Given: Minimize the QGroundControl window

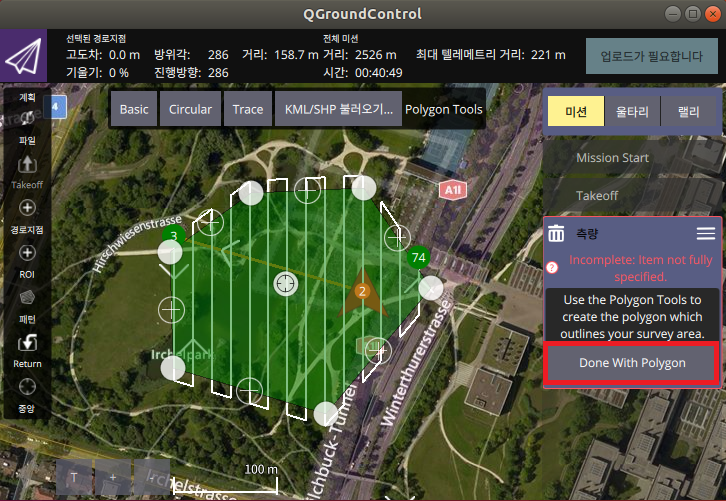Looking at the screenshot, I should pyautogui.click(x=672, y=14).
